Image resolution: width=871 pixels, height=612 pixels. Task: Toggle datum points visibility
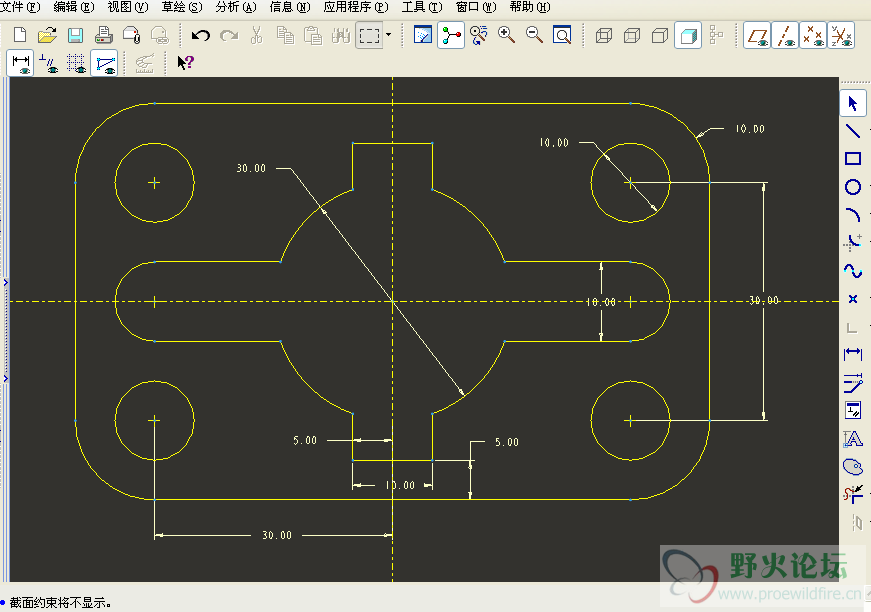(x=813, y=36)
